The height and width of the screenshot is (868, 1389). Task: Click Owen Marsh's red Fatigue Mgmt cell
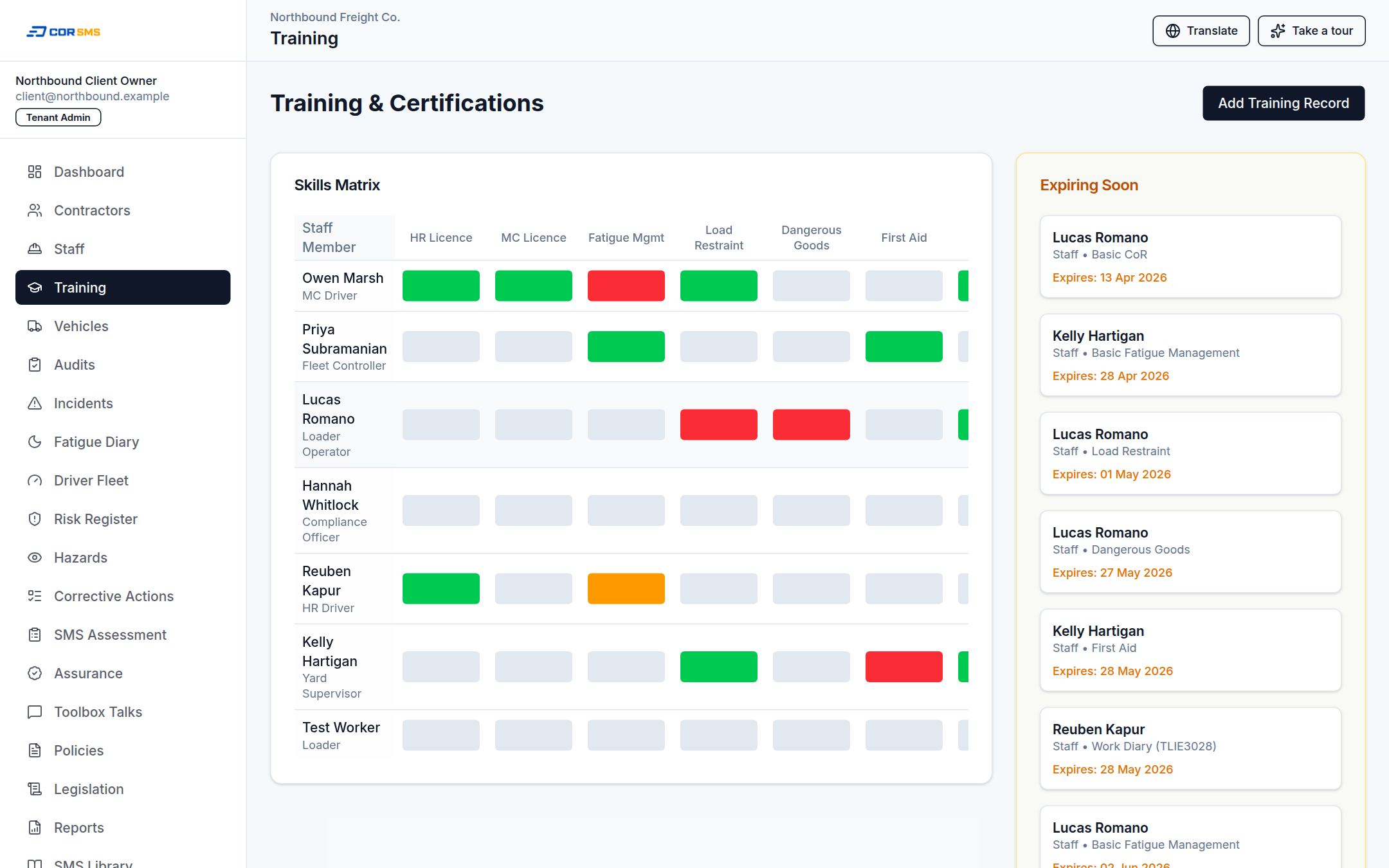pos(626,285)
